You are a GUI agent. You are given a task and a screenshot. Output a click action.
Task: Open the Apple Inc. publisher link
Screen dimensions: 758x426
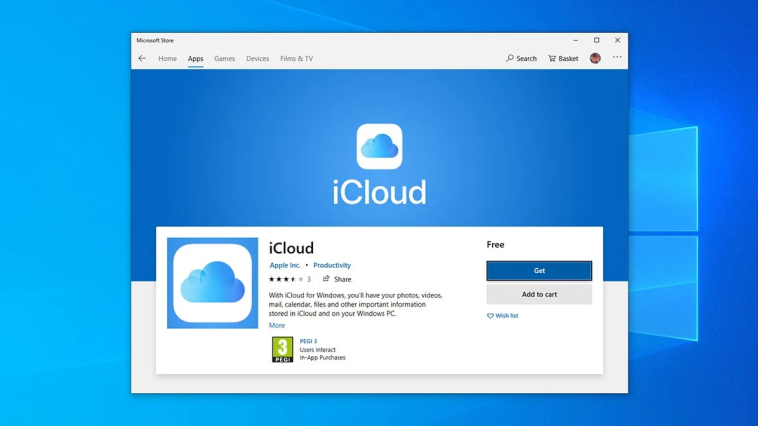pyautogui.click(x=285, y=265)
